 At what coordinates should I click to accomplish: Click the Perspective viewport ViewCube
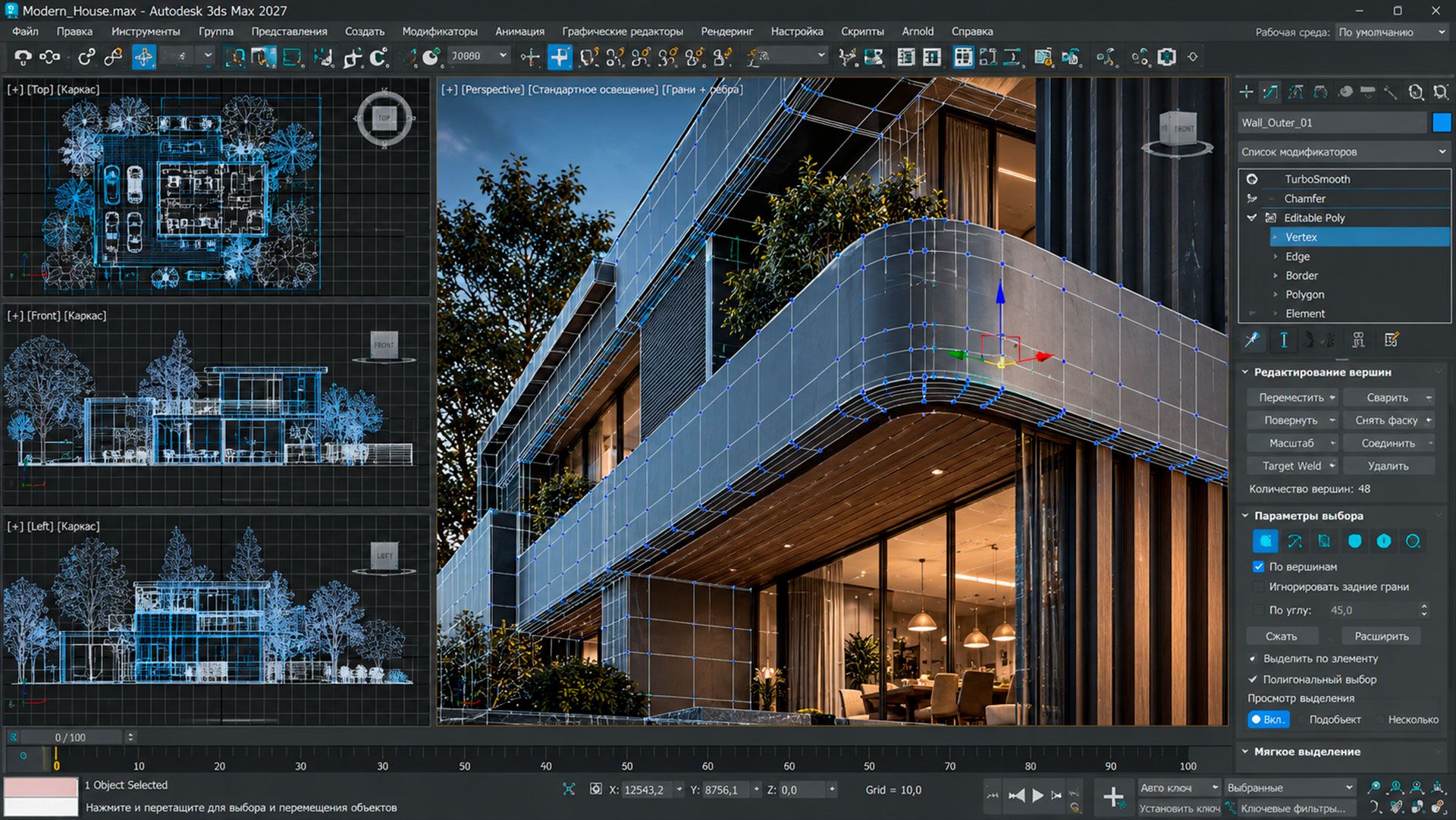pyautogui.click(x=1177, y=134)
